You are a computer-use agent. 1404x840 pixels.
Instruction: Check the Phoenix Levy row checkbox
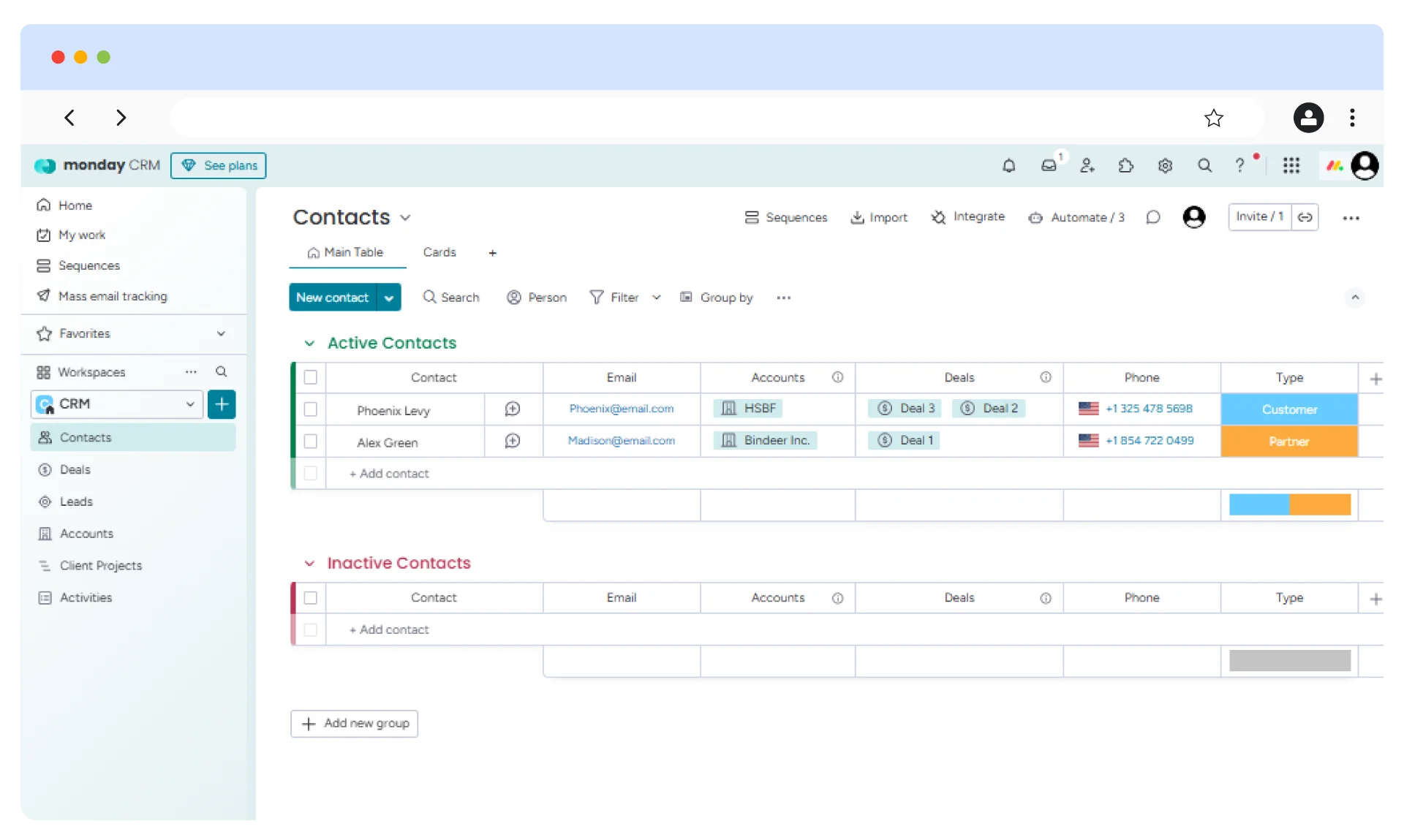coord(311,409)
